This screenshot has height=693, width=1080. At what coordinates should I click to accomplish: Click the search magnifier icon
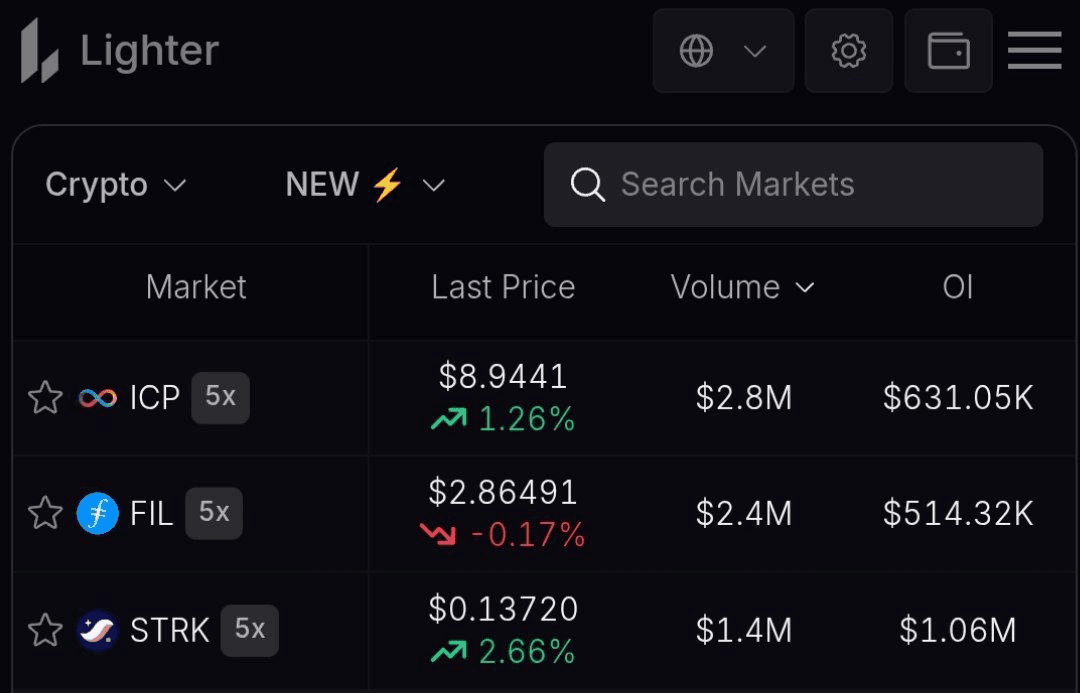click(x=587, y=185)
